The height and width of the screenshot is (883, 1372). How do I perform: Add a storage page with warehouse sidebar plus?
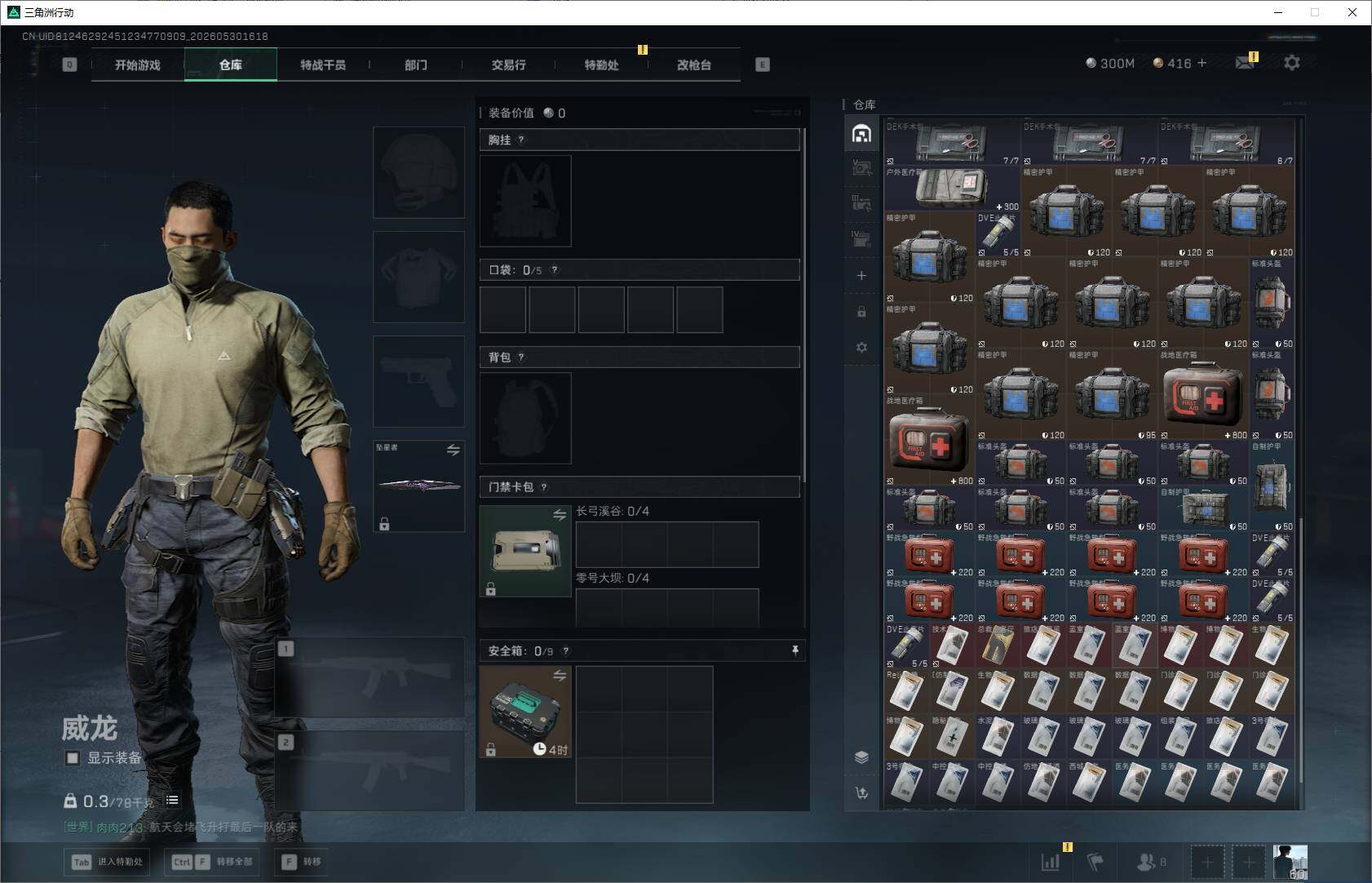tap(861, 276)
